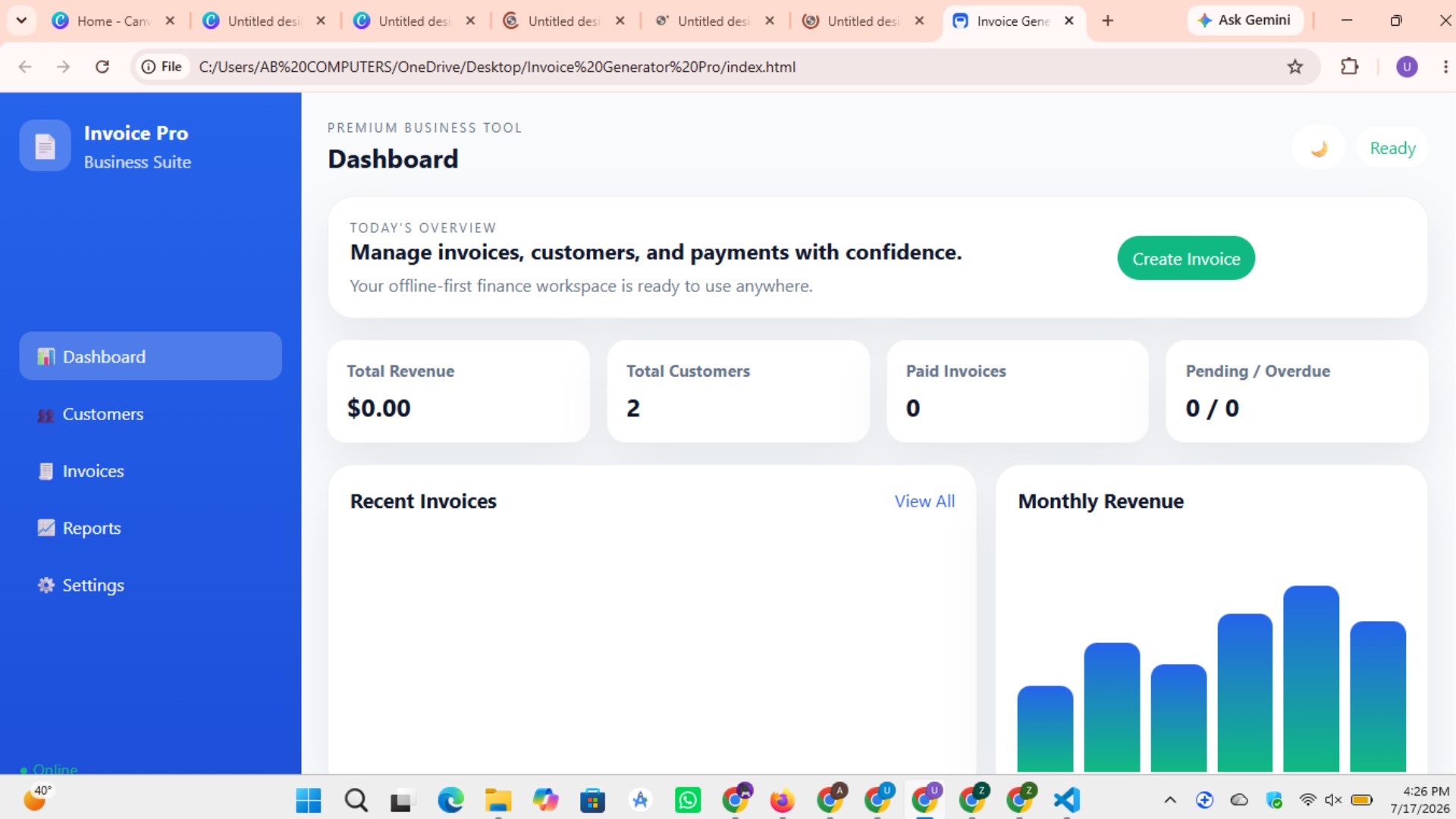
Task: Open Chrome three-dot menu
Action: click(x=1445, y=67)
